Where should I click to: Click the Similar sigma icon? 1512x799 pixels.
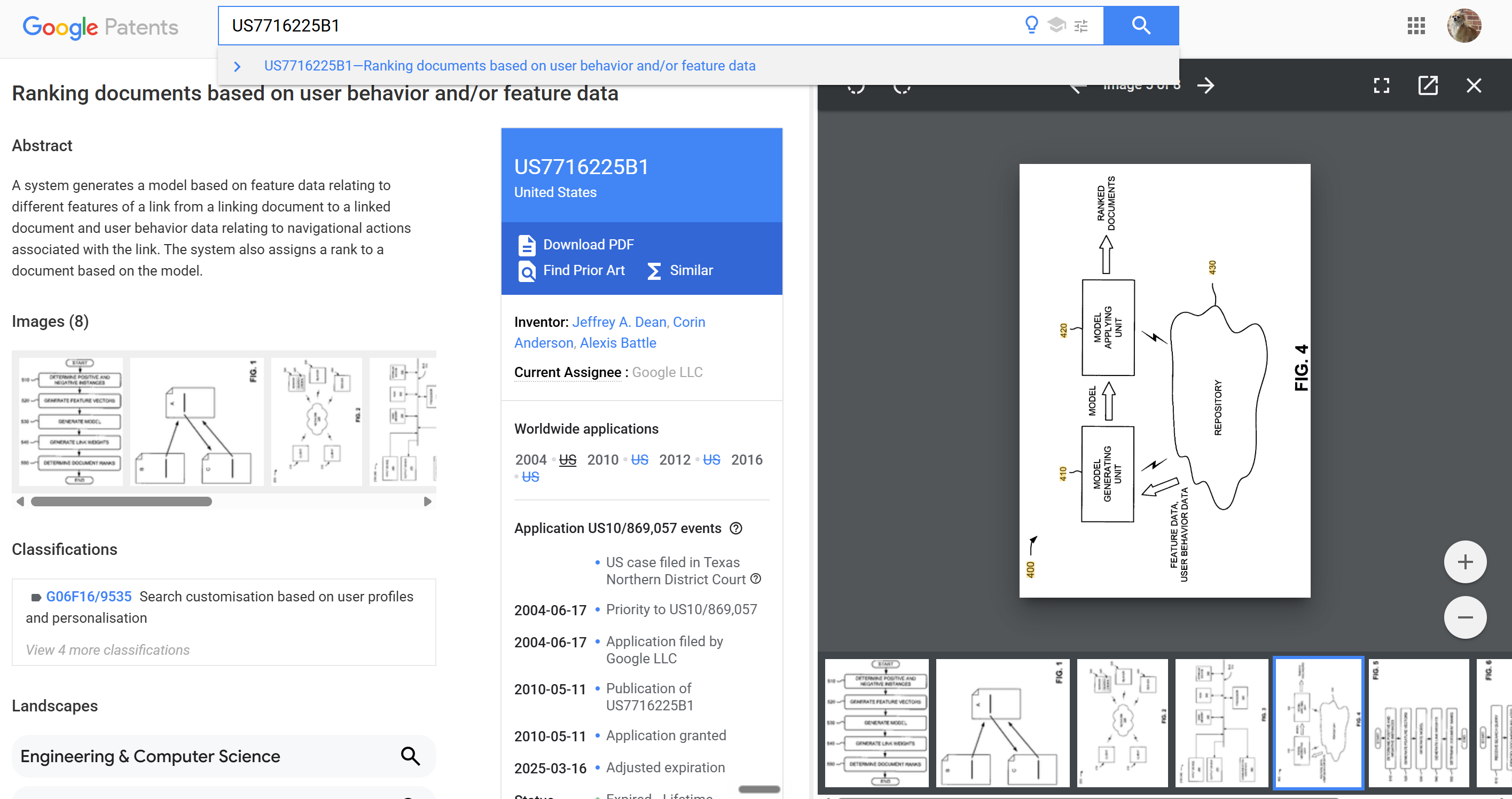coord(653,271)
